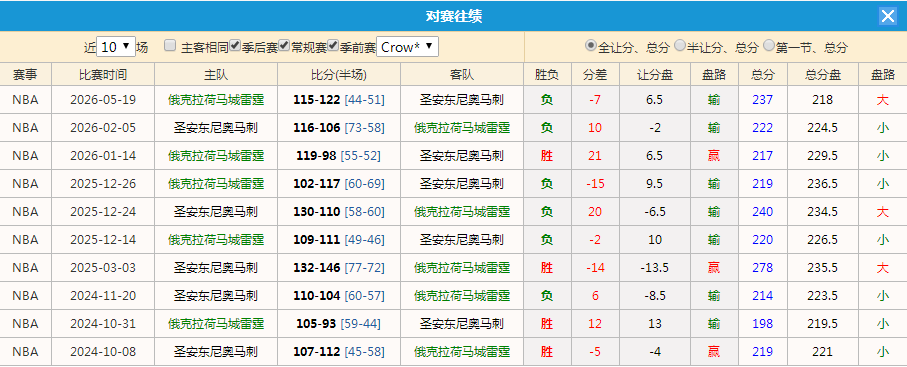907x367 pixels.
Task: Click total points value 198
Action: [x=762, y=324]
